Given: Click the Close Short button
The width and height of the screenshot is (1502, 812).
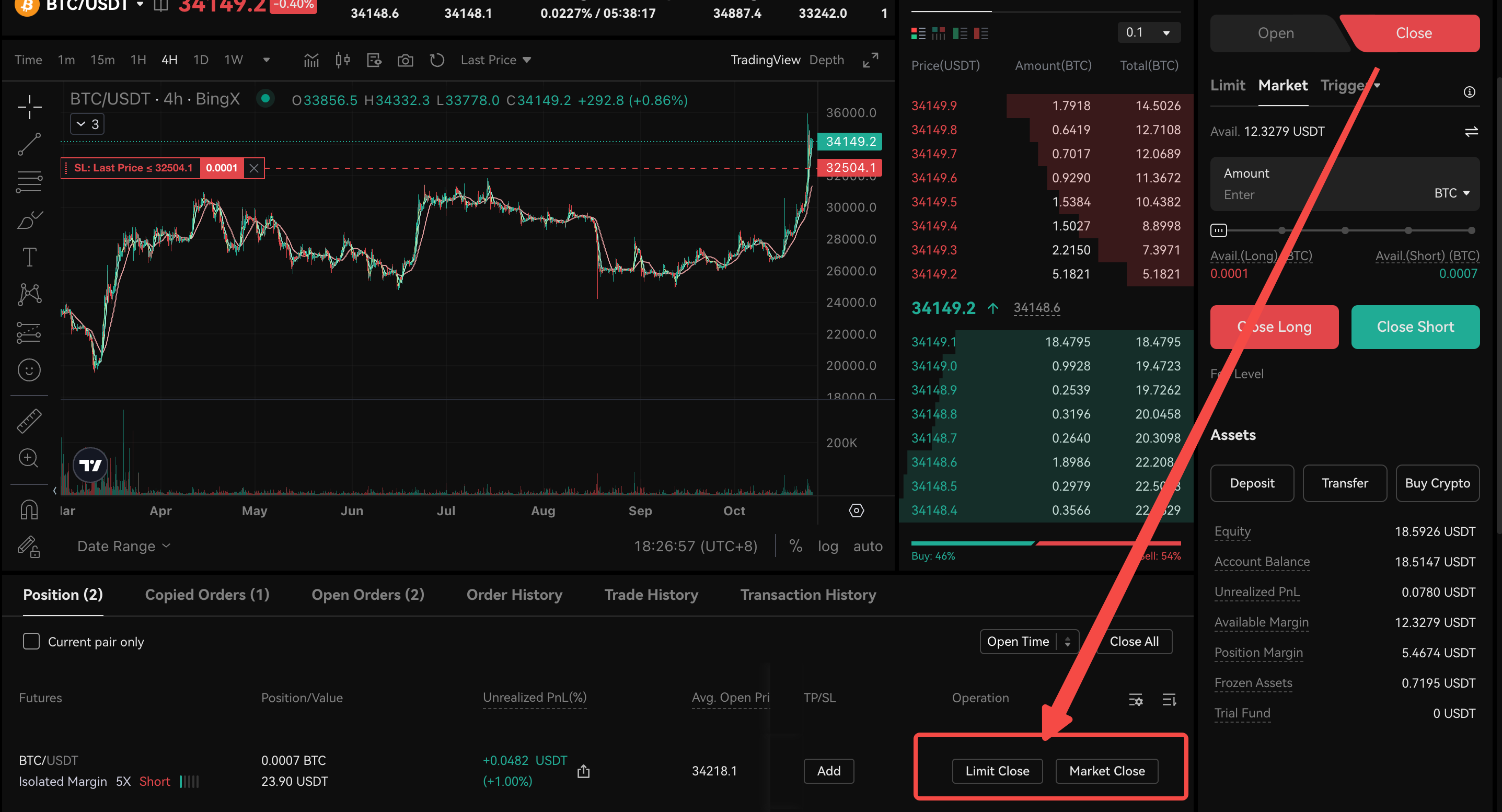Looking at the screenshot, I should [x=1415, y=327].
